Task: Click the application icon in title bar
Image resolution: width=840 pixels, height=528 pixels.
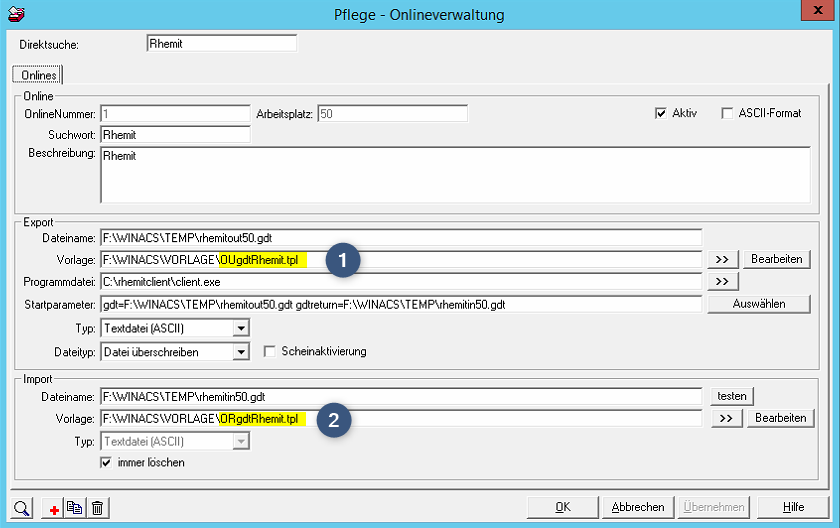Action: 17,15
